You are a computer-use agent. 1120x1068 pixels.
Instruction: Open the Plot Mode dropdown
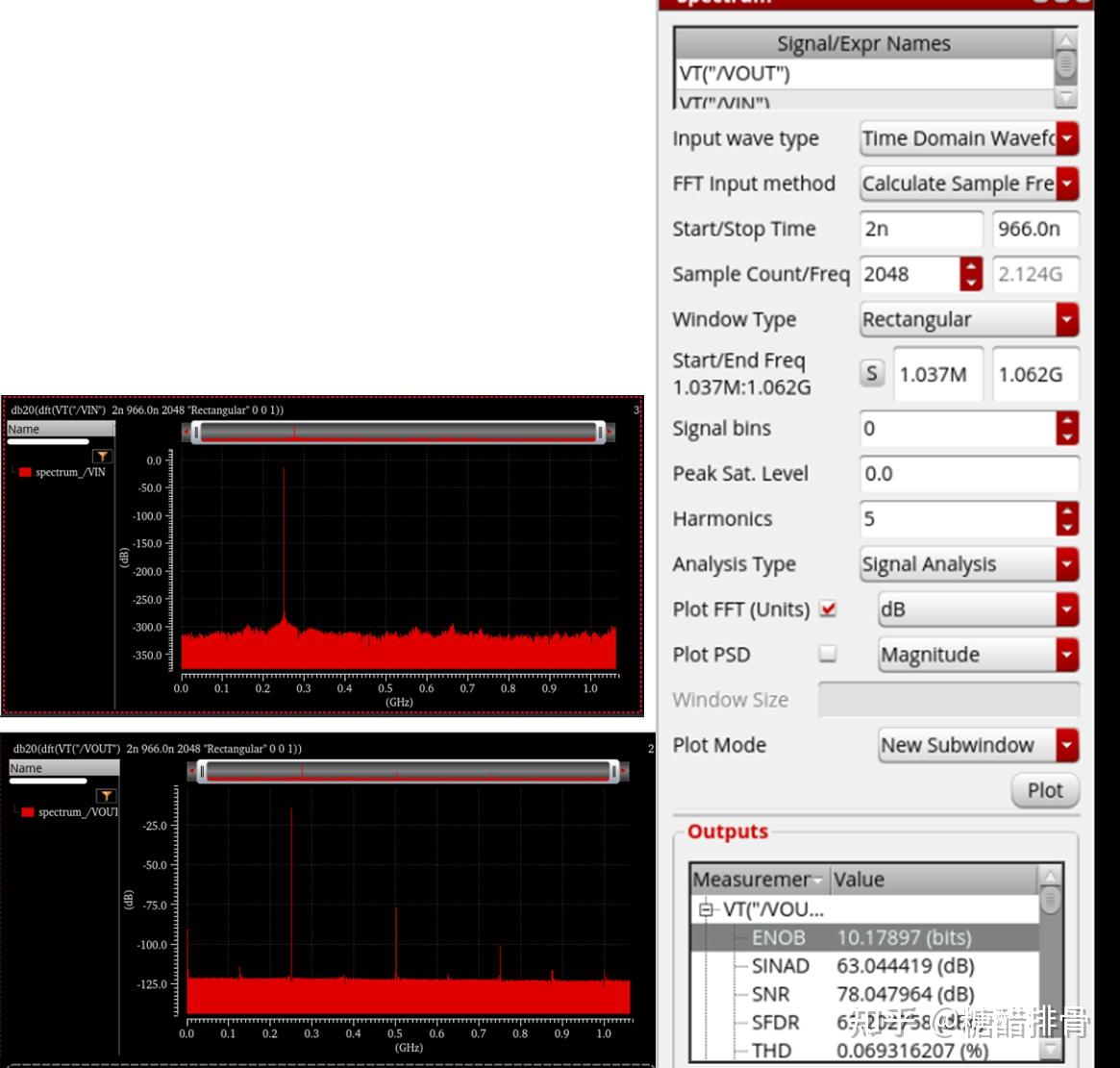(978, 745)
